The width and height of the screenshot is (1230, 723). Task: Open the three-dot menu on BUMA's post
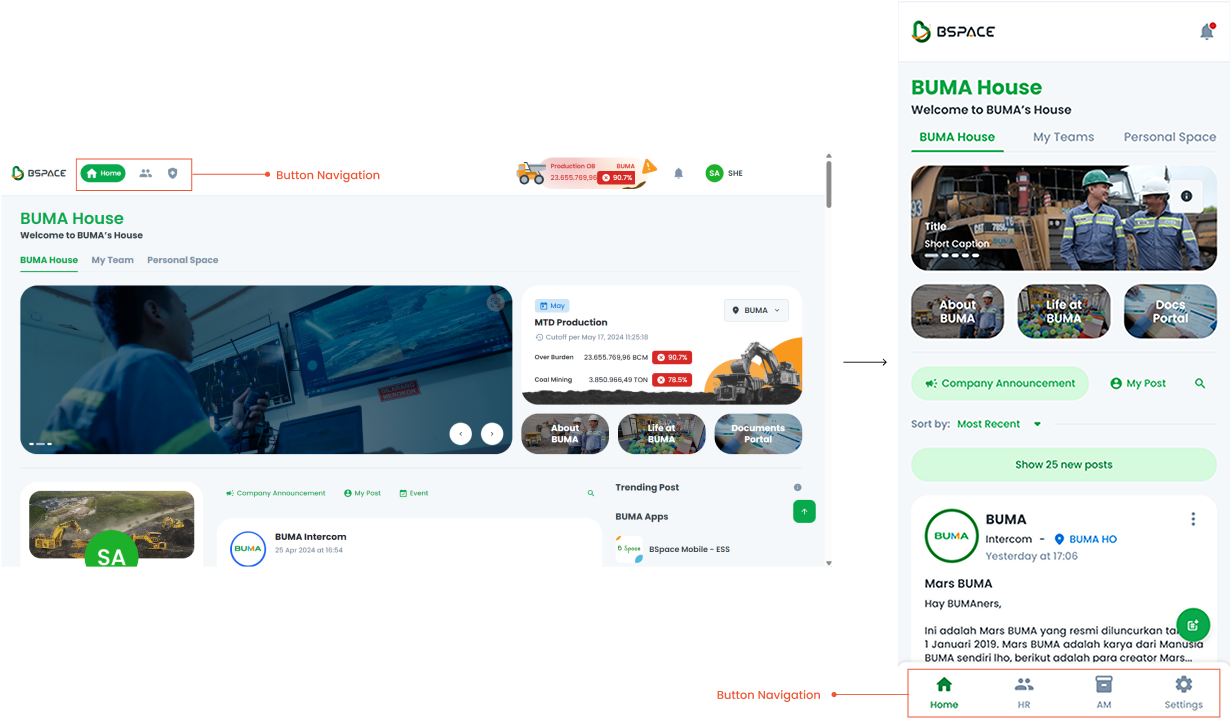(x=1193, y=519)
